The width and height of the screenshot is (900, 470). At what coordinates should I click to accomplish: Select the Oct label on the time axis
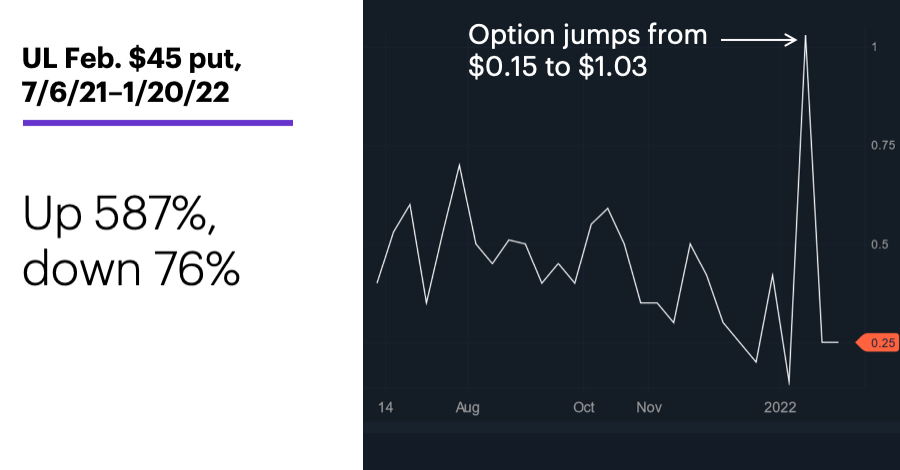[x=584, y=407]
